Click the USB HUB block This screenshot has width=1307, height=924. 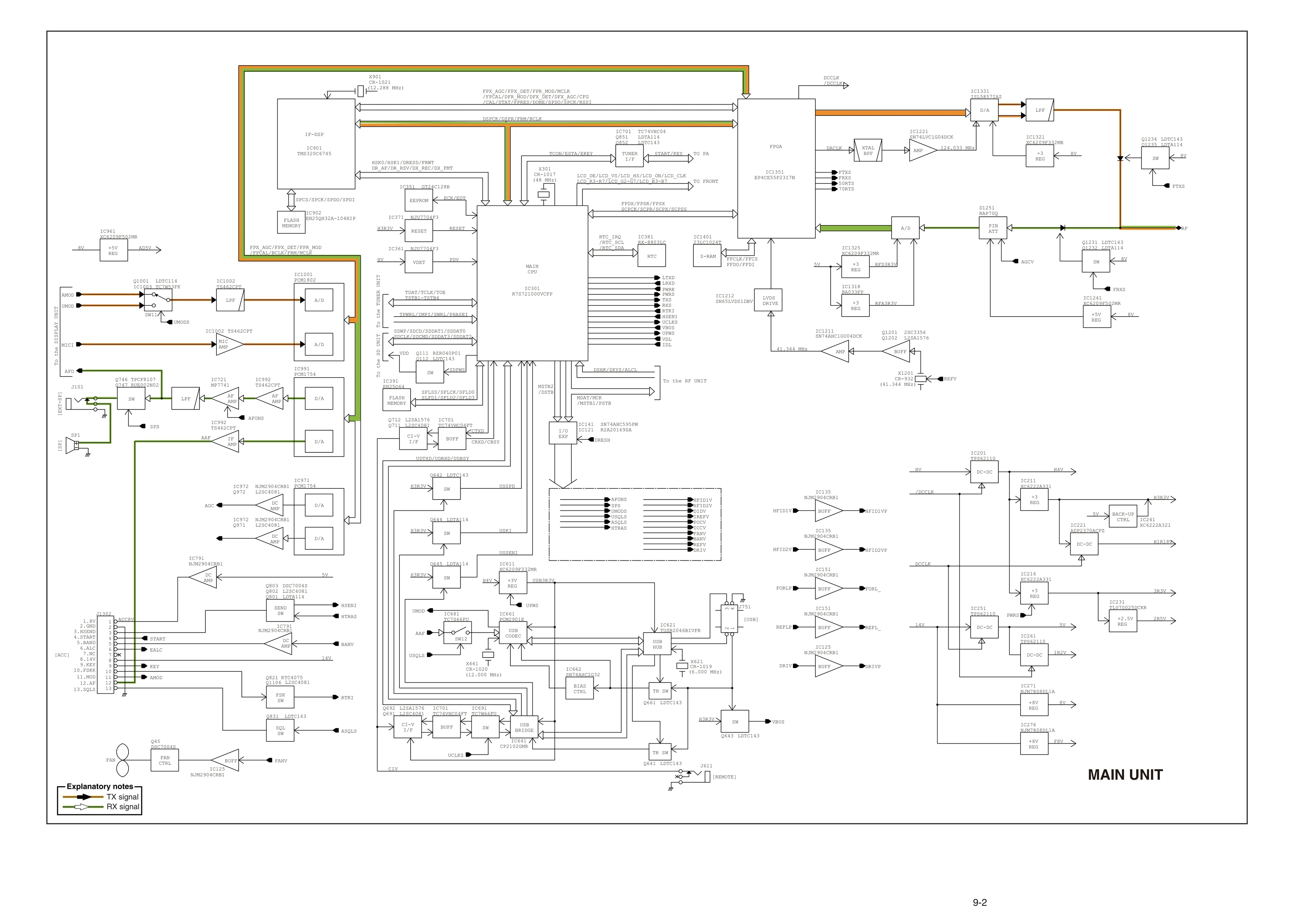(657, 644)
